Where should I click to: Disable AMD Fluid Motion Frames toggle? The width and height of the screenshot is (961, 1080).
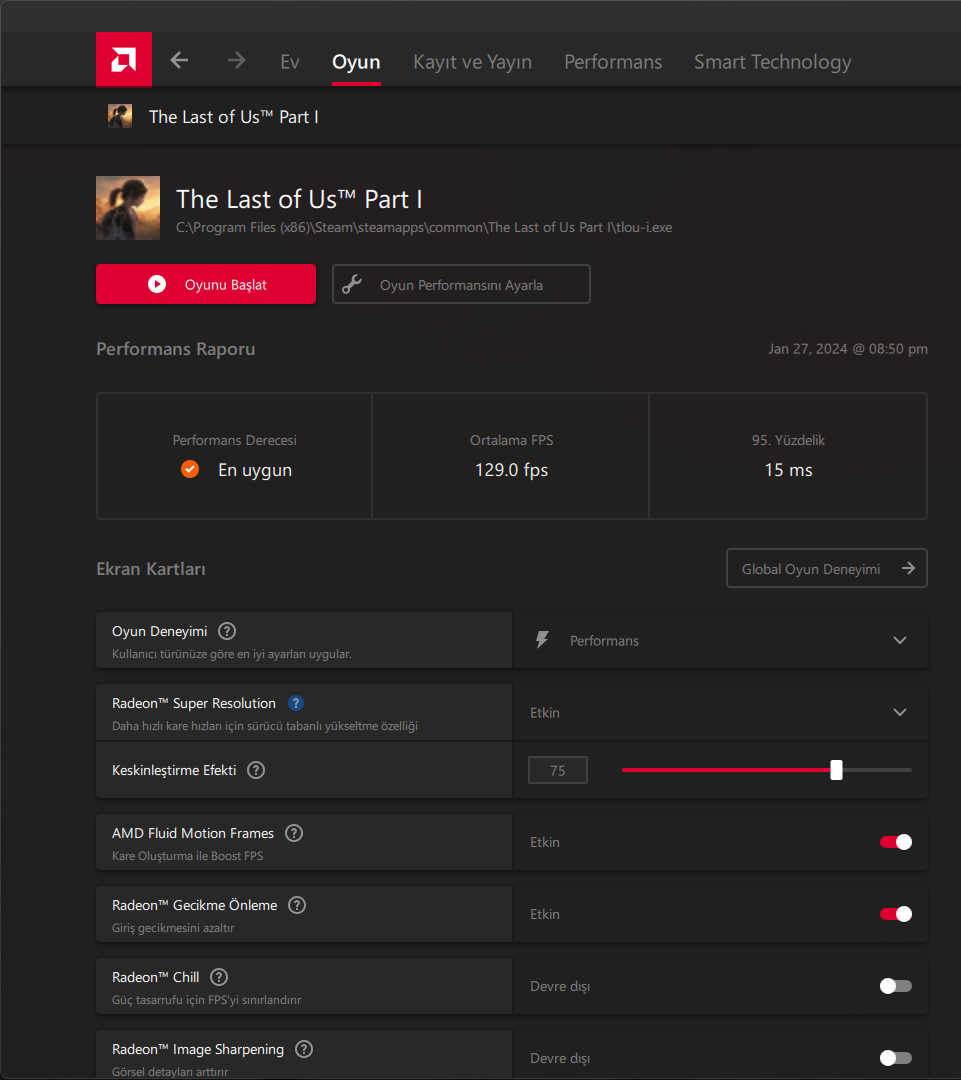pos(896,842)
